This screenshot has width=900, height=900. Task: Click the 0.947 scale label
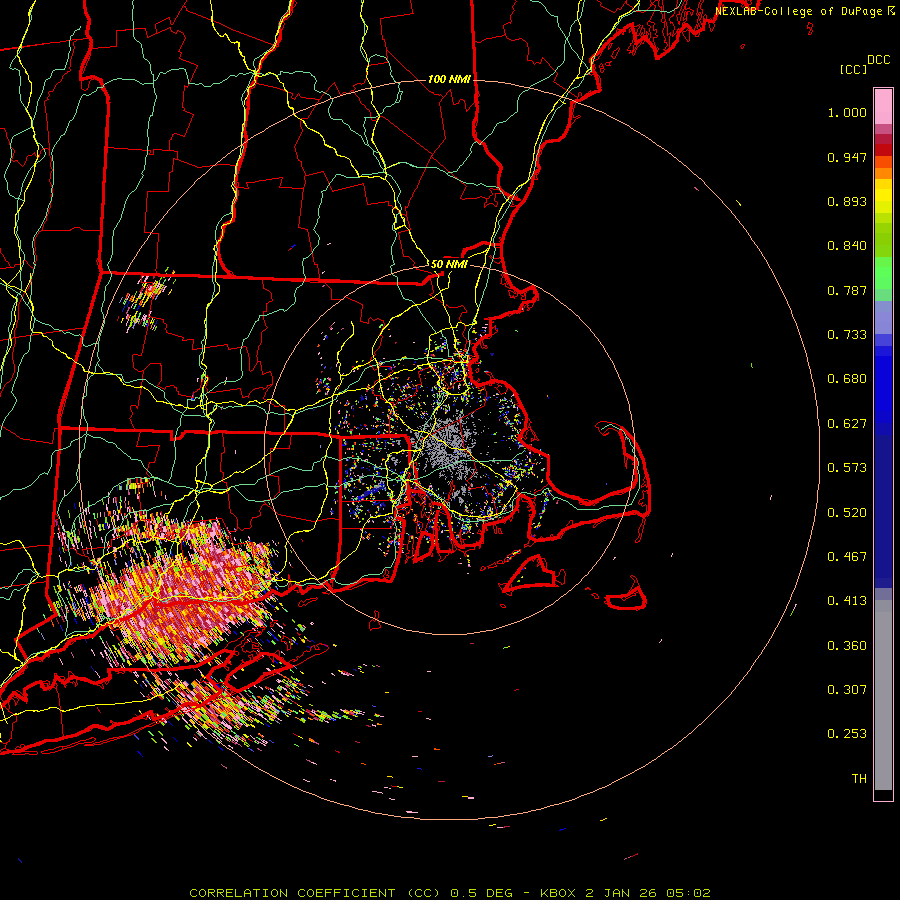tap(847, 157)
